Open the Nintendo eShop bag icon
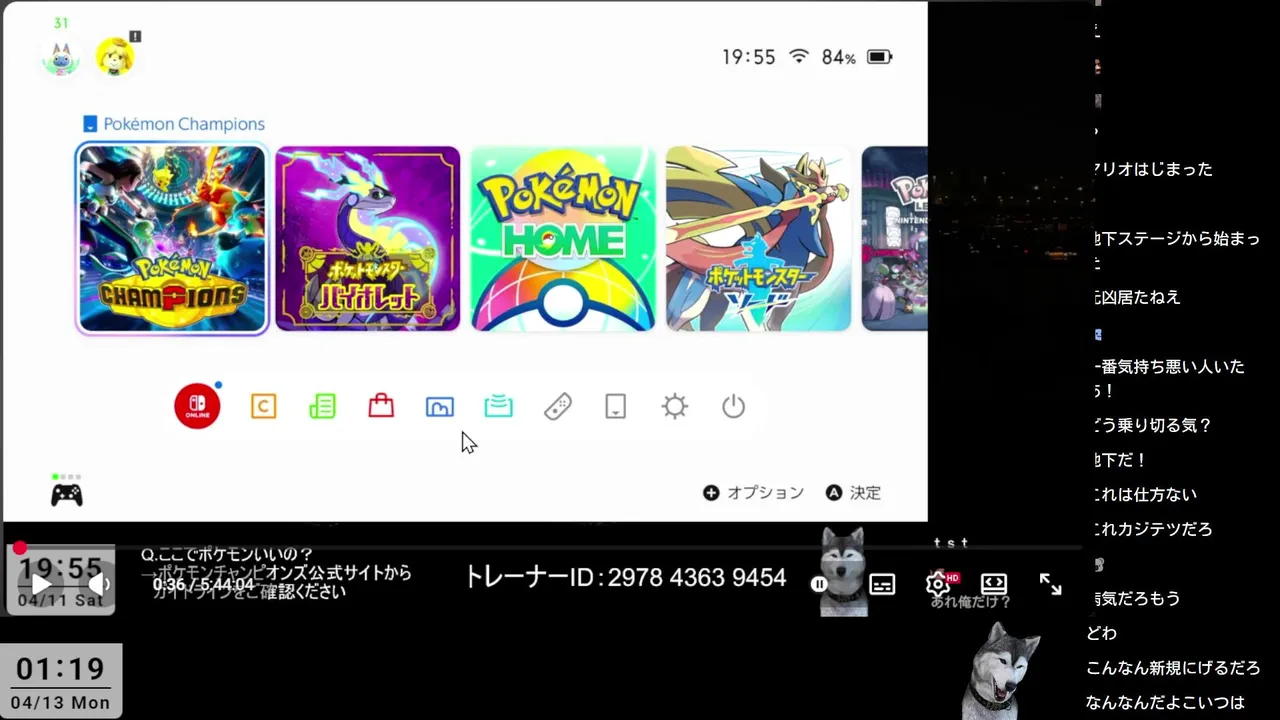This screenshot has width=1280, height=720. 381,406
